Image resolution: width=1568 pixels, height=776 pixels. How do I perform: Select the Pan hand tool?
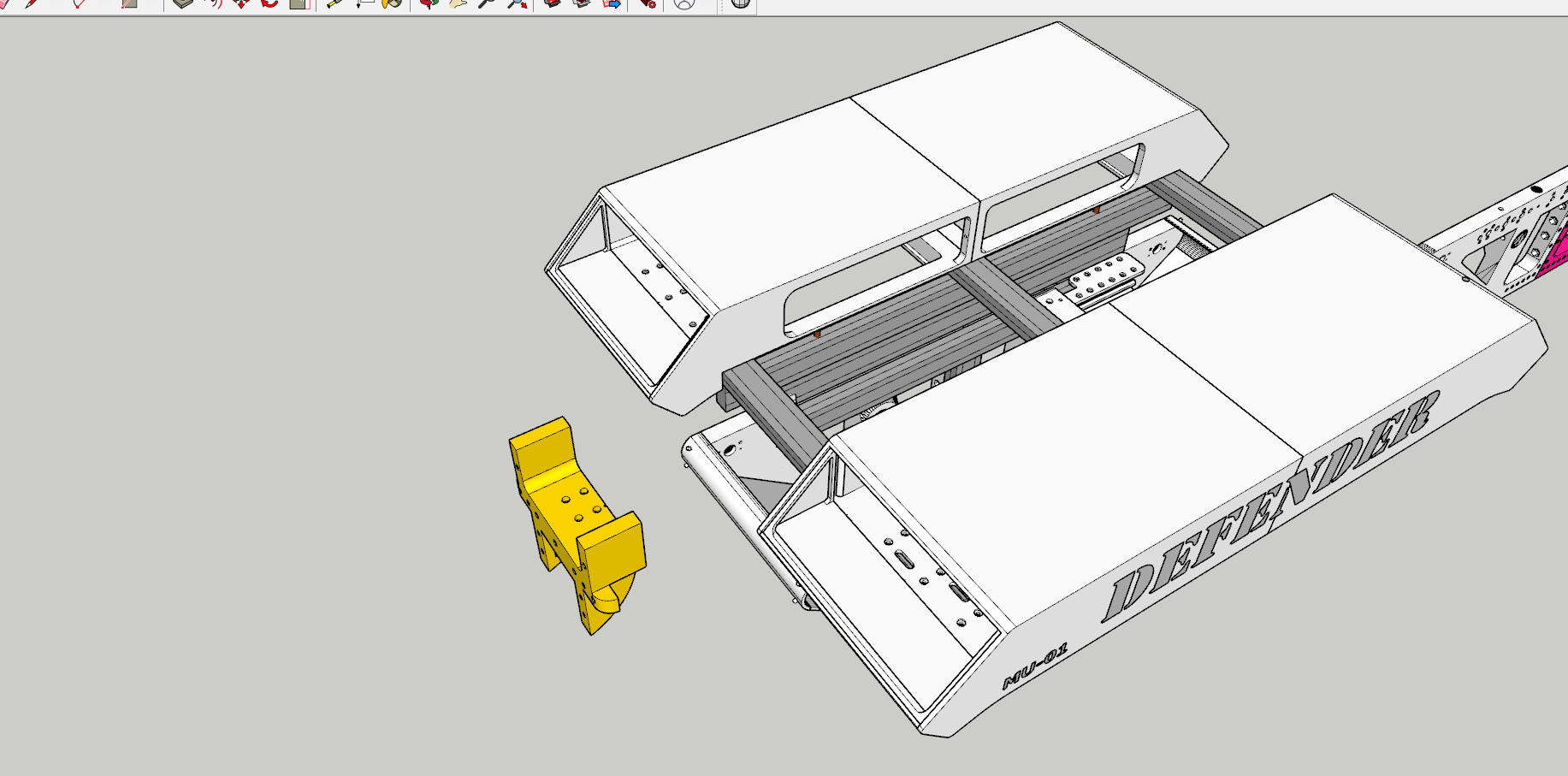click(459, 3)
